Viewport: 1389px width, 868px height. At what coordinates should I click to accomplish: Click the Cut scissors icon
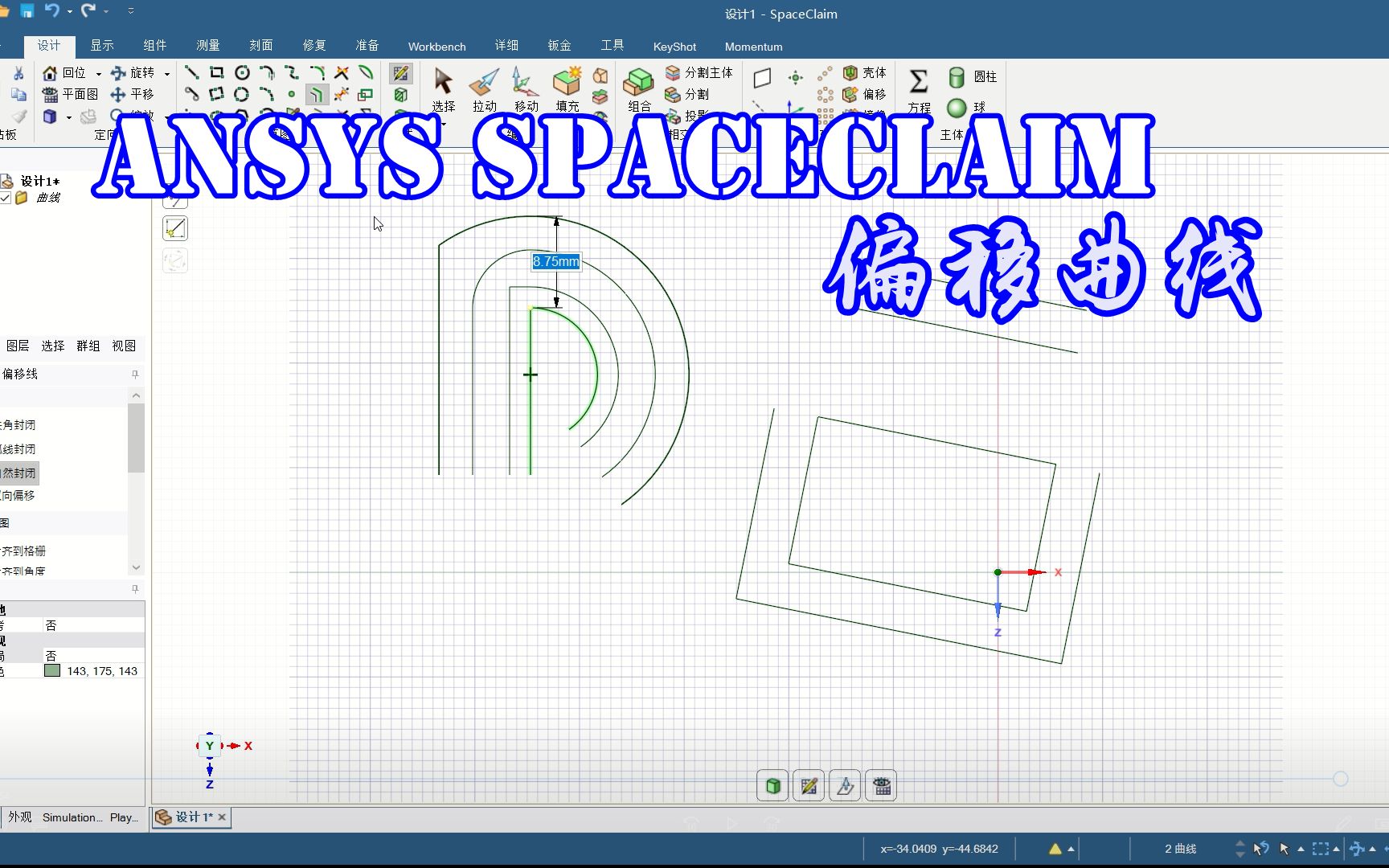coord(18,73)
